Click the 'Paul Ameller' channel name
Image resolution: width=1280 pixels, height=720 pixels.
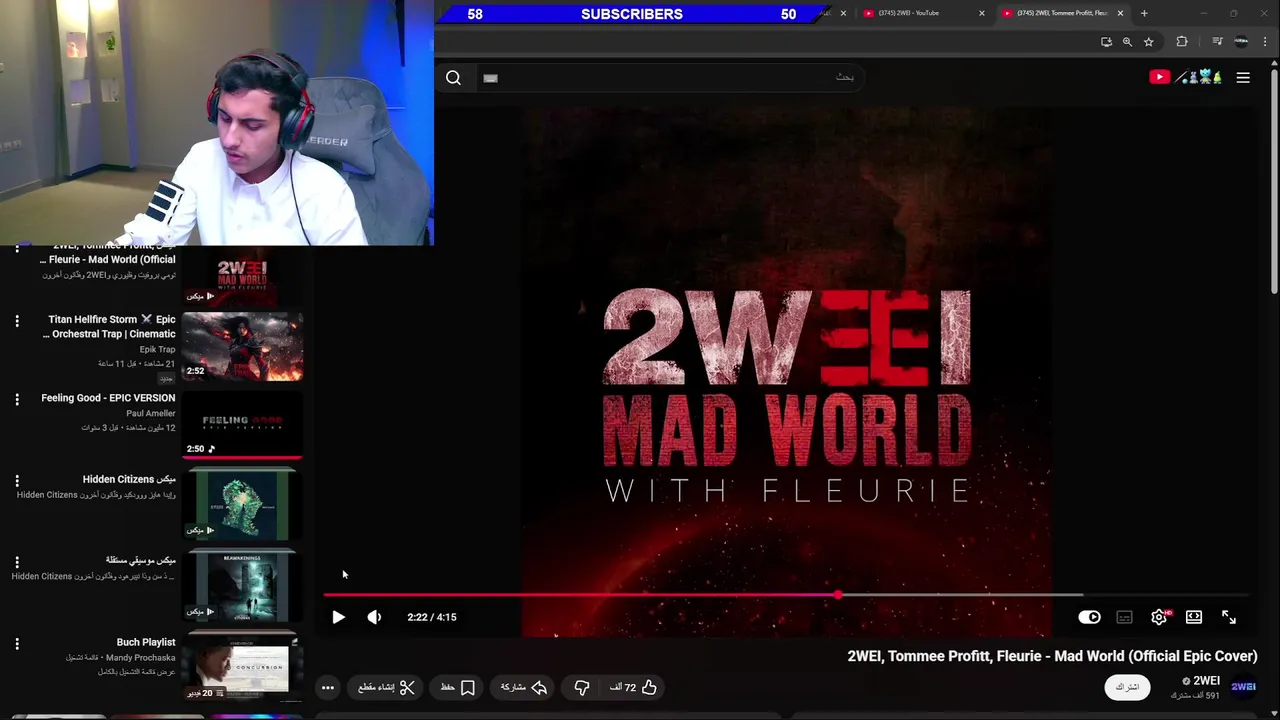pos(151,413)
